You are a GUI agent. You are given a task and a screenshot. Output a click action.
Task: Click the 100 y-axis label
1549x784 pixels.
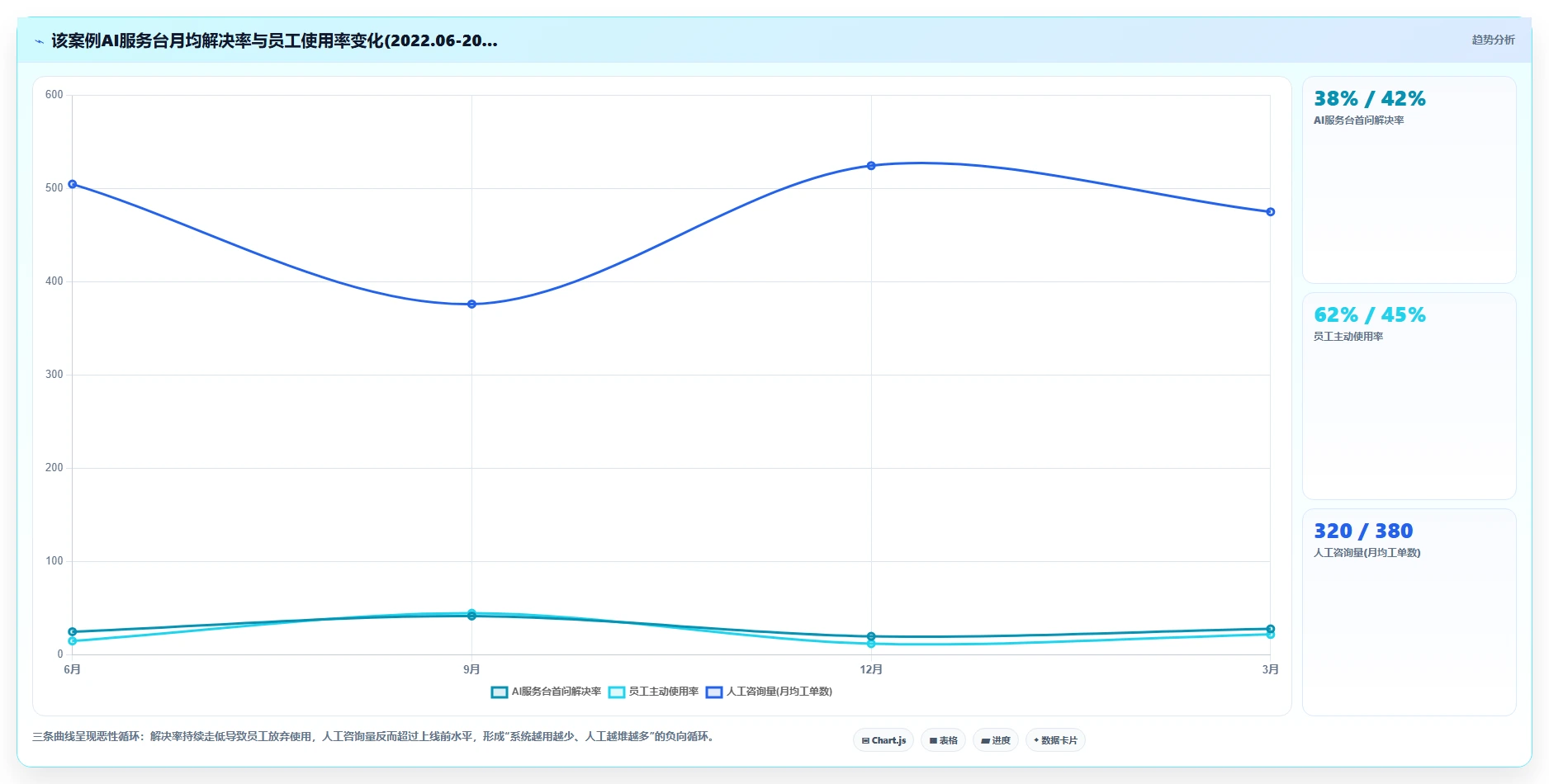pyautogui.click(x=54, y=561)
